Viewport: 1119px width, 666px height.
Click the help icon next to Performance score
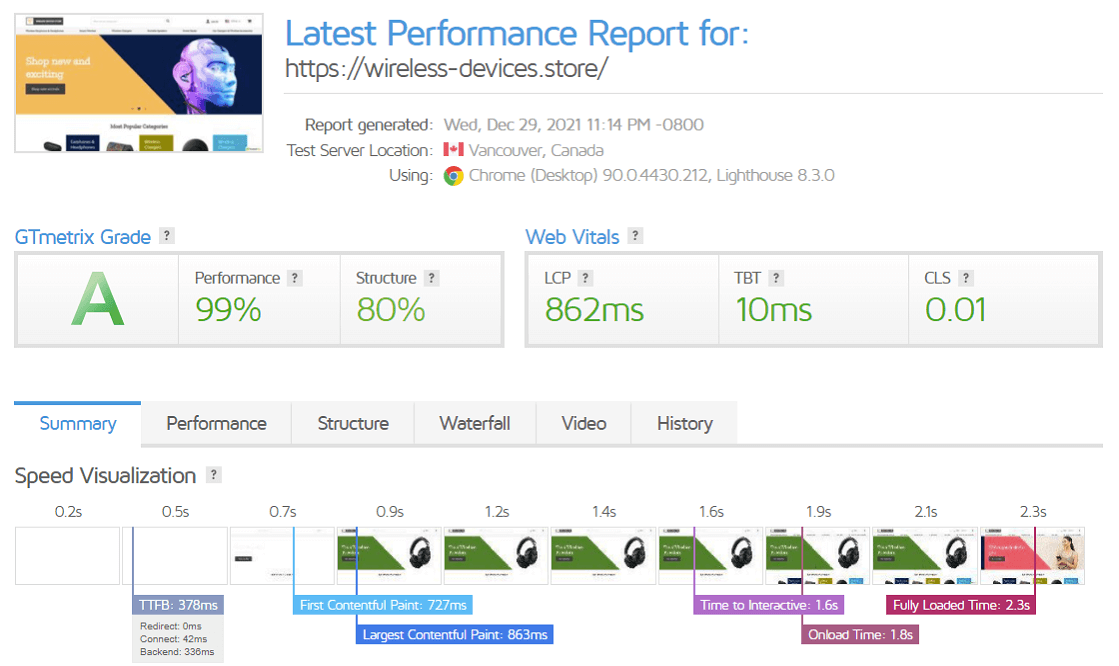click(295, 279)
